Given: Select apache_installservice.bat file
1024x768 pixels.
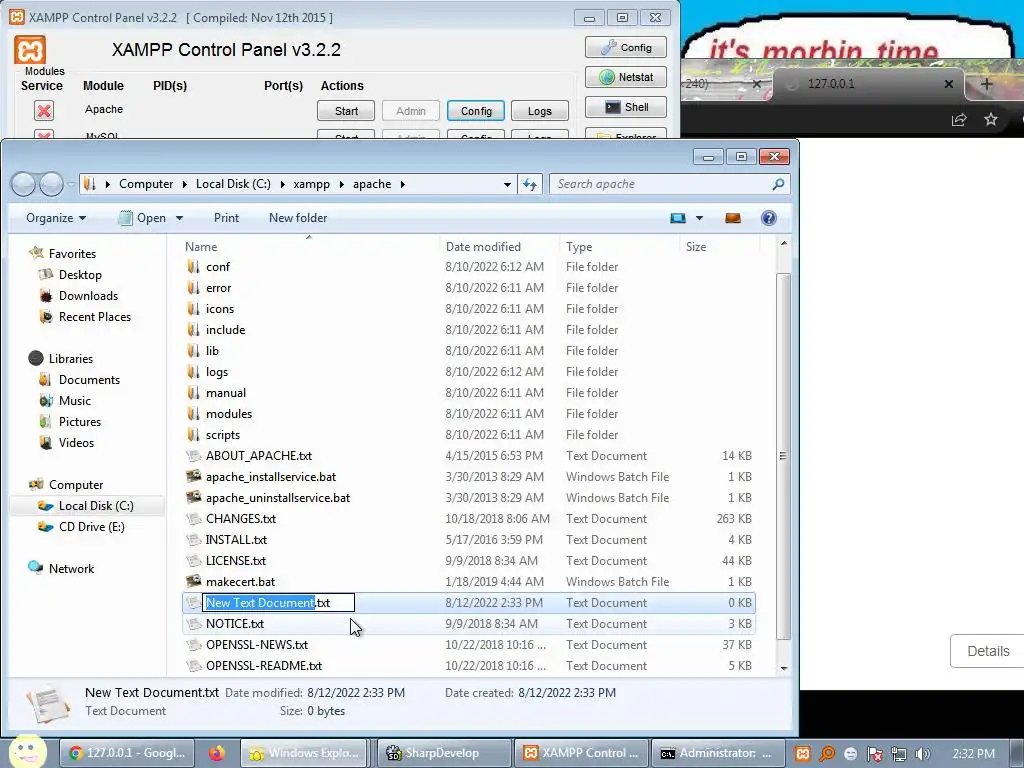Looking at the screenshot, I should coord(270,477).
